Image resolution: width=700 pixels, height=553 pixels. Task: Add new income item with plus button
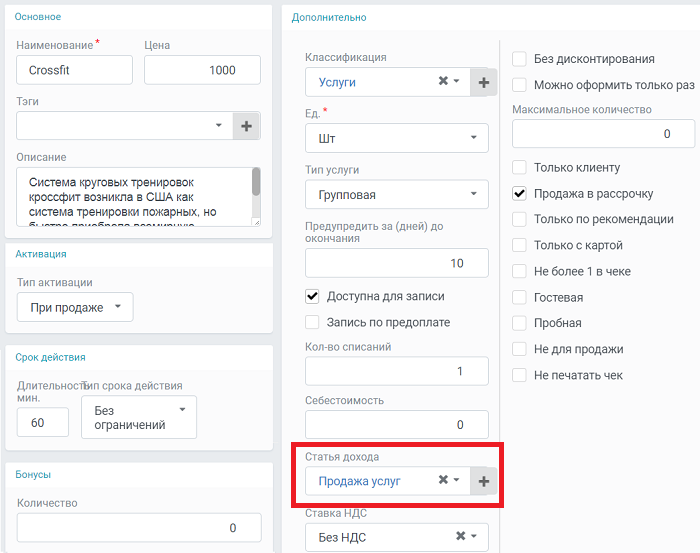click(x=483, y=481)
